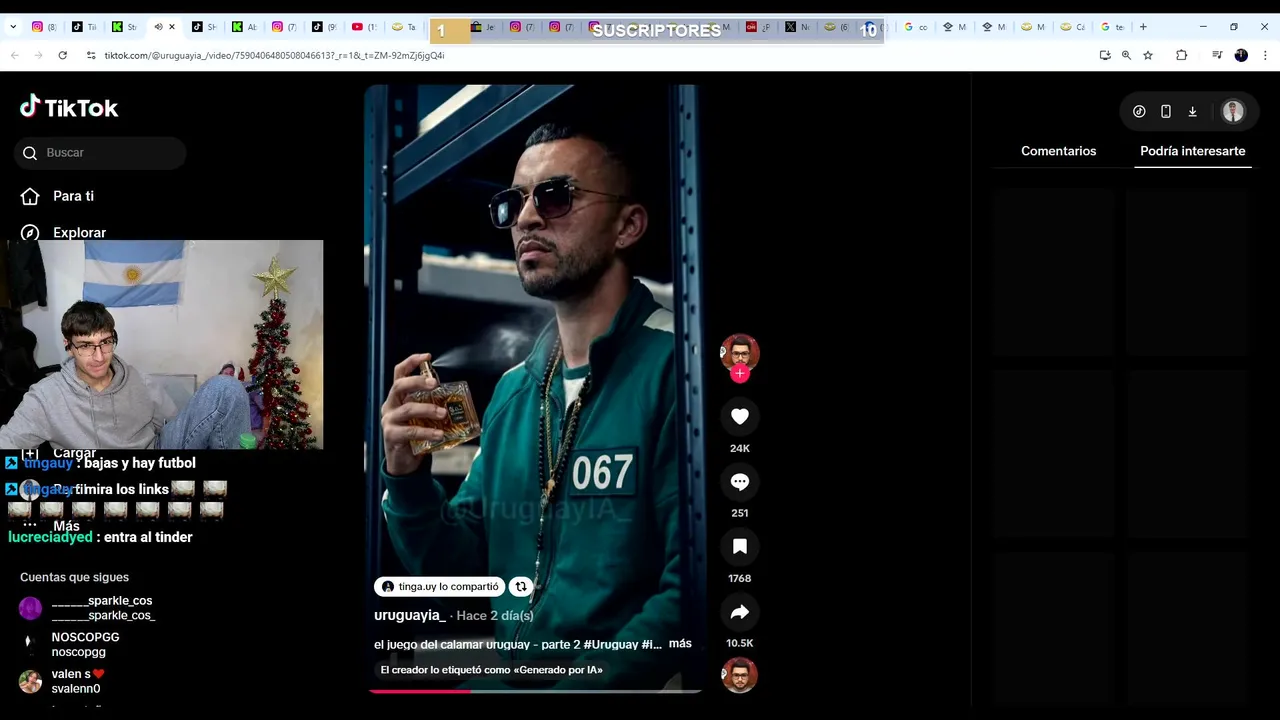Screen dimensions: 1280x720
Task: Follow uruguayia_ with the red plus button
Action: [740, 373]
